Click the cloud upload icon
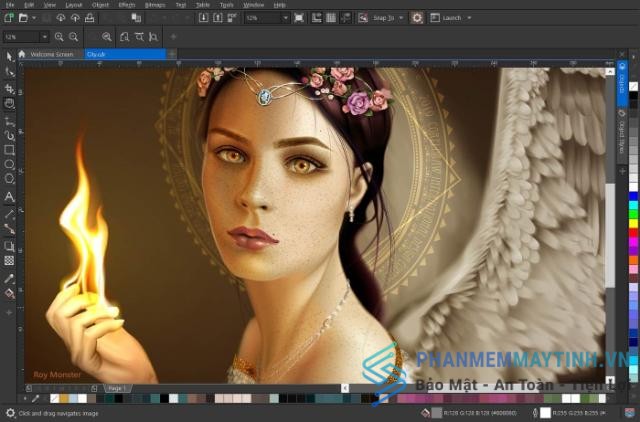This screenshot has height=422, width=640. click(x=75, y=18)
